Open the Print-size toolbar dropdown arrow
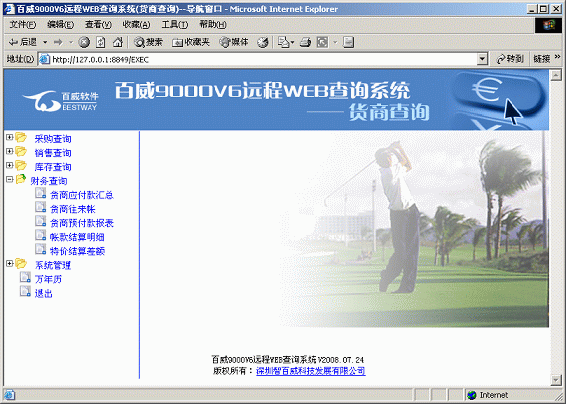Image resolution: width=566 pixels, height=404 pixels. (x=335, y=42)
